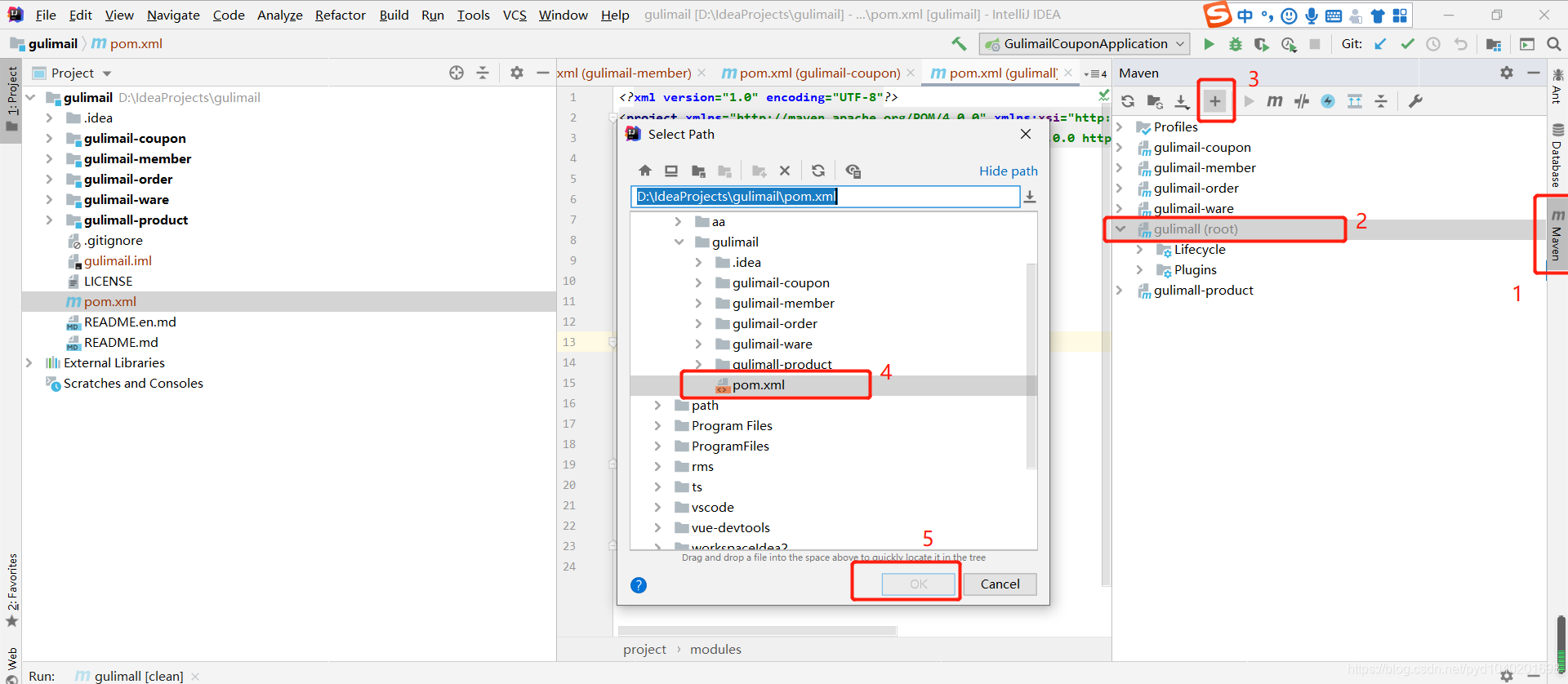The width and height of the screenshot is (1568, 684).
Task: Open the Favorites side tool tab
Action: 12,590
